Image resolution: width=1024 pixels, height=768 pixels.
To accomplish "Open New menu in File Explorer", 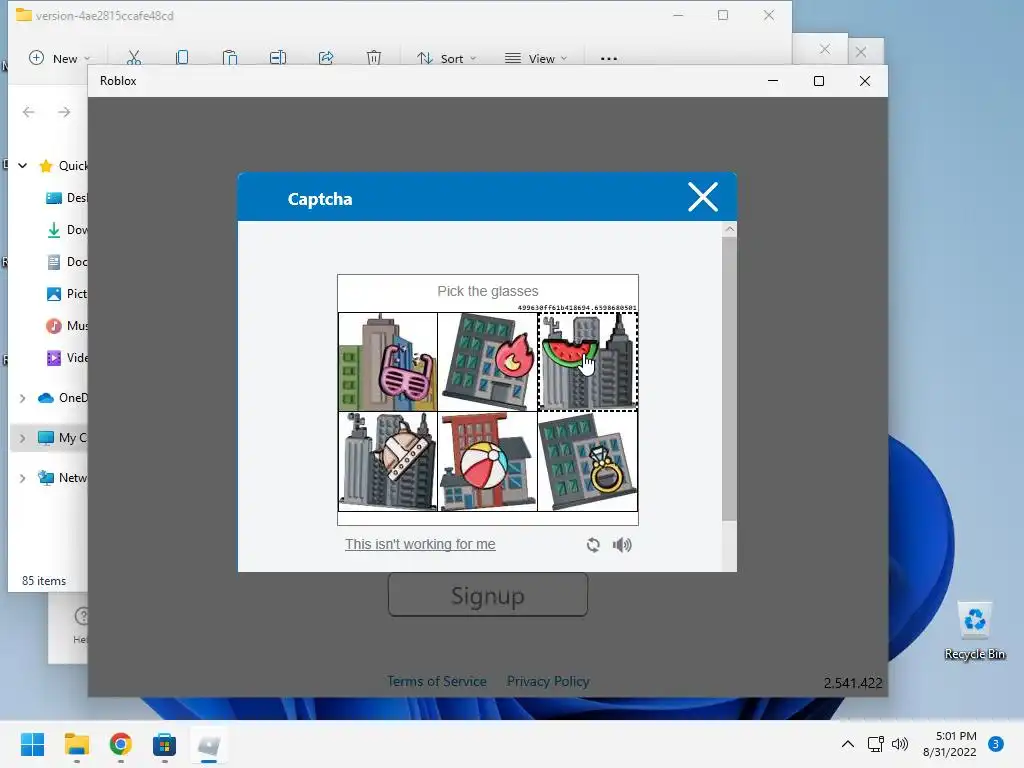I will [59, 58].
